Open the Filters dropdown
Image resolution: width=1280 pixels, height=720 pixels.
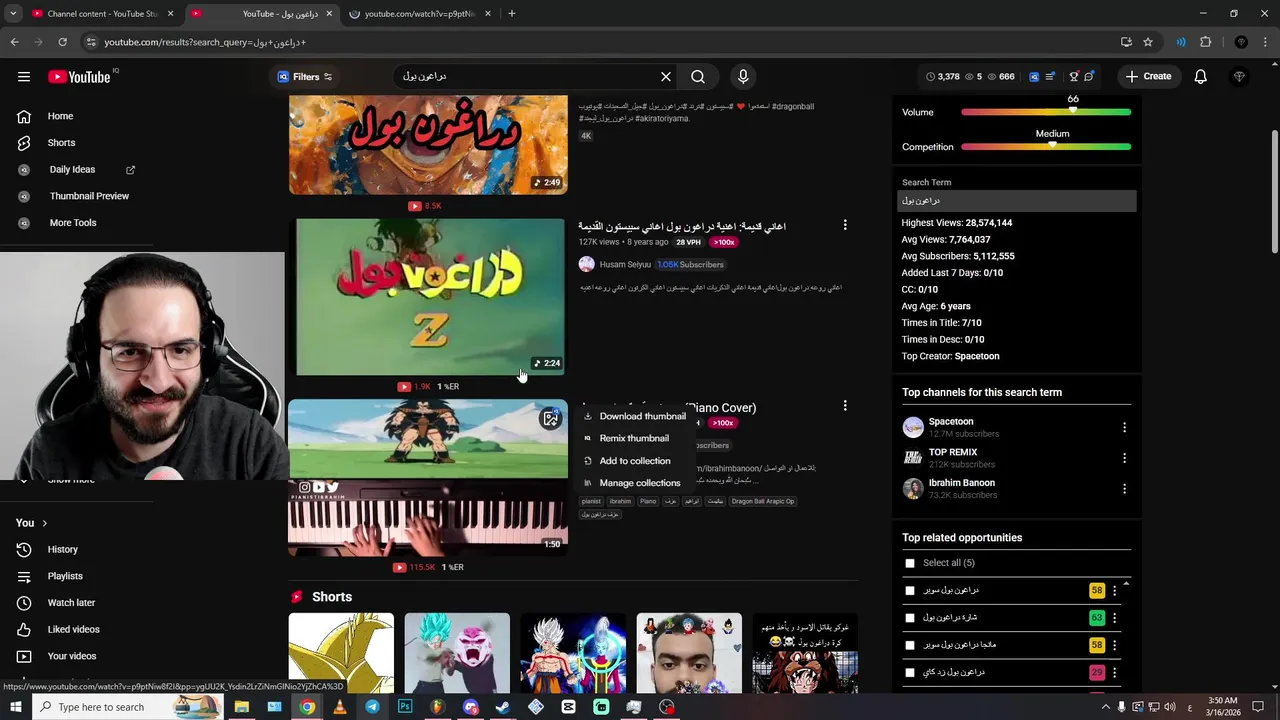(x=305, y=77)
